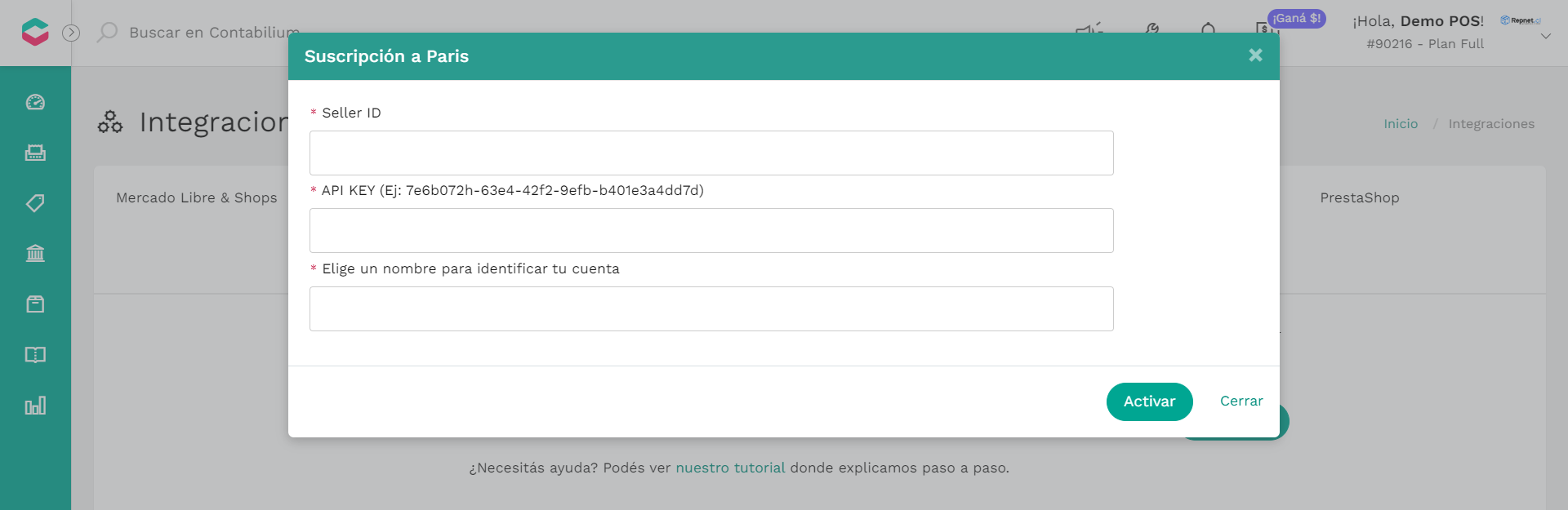Click the Repnet.cl account logo
The image size is (1568, 510).
[x=1521, y=20]
